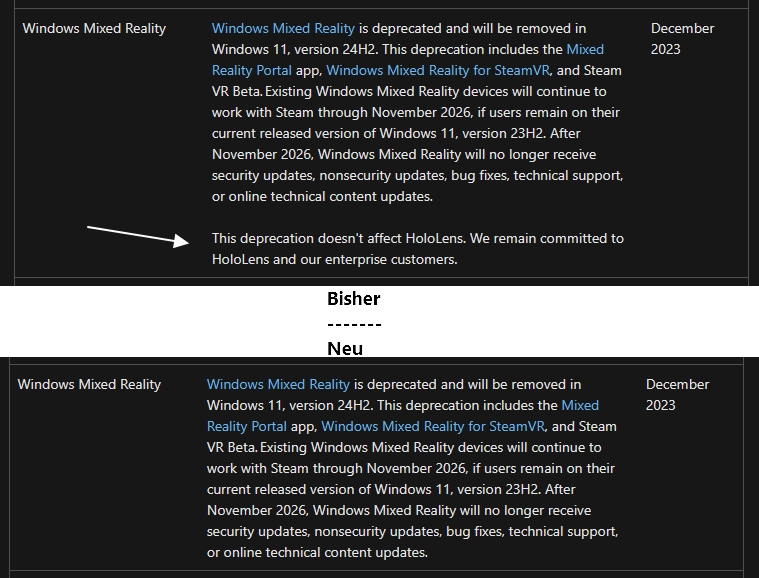Image resolution: width=759 pixels, height=578 pixels.
Task: Open the Reality Portal link in the Bisher table
Action: pos(252,71)
